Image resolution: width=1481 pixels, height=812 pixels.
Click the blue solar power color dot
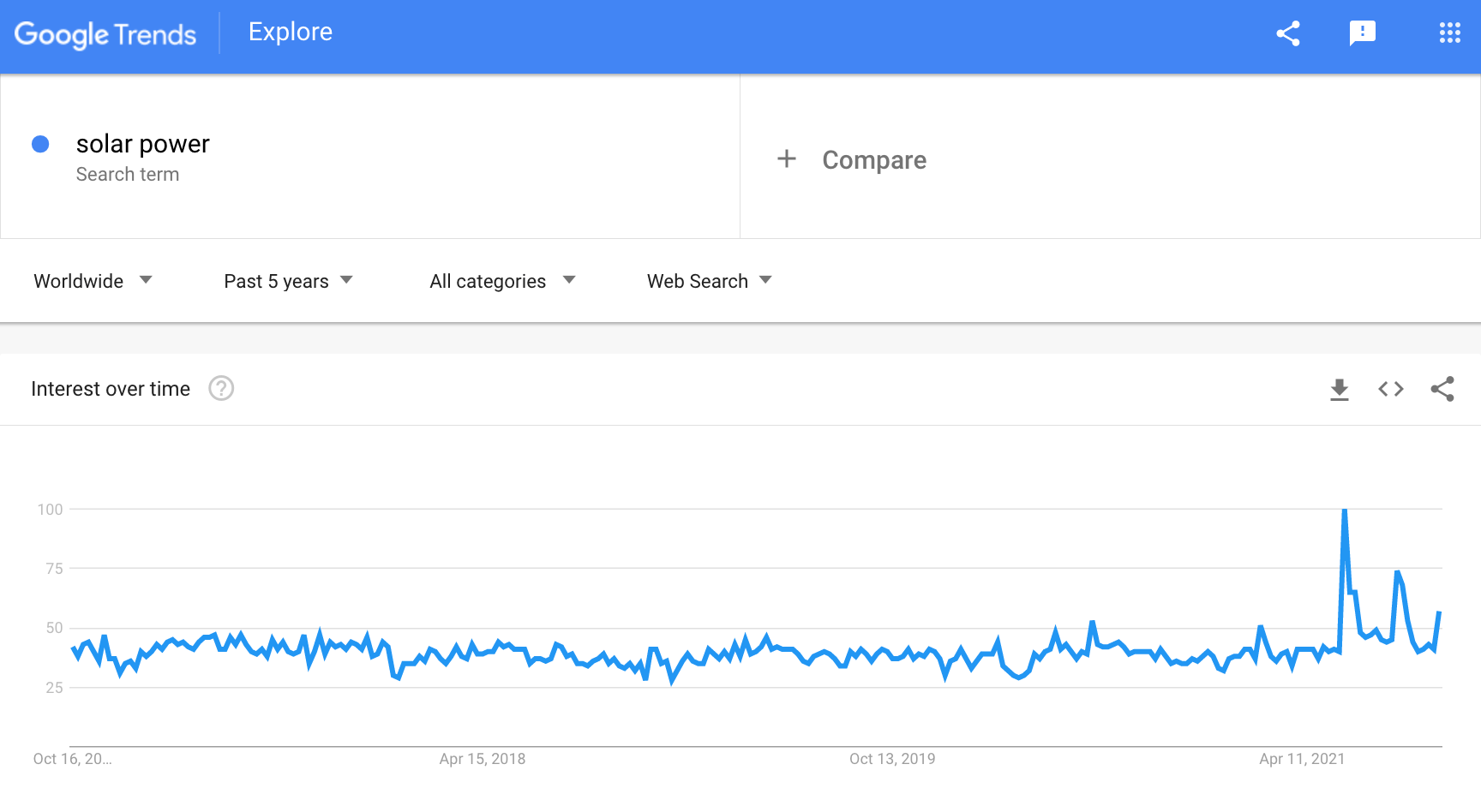[x=40, y=144]
